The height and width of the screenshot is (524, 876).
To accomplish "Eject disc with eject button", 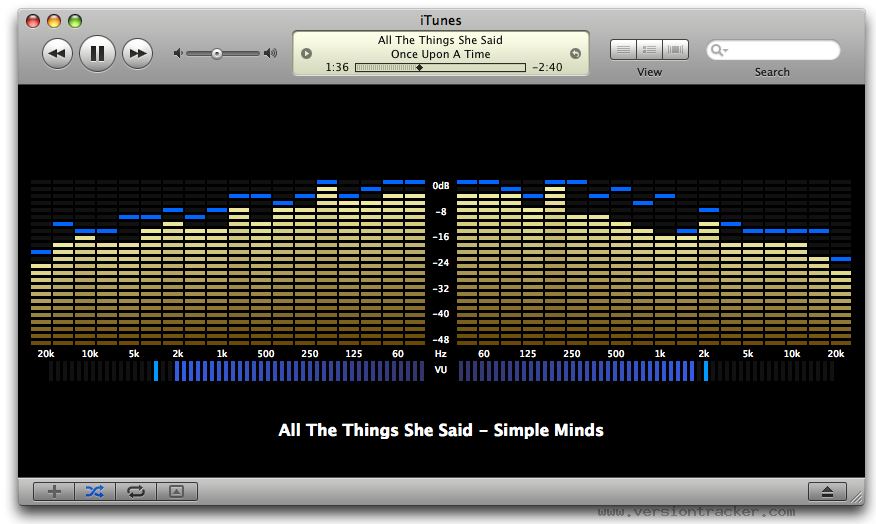I will [827, 492].
